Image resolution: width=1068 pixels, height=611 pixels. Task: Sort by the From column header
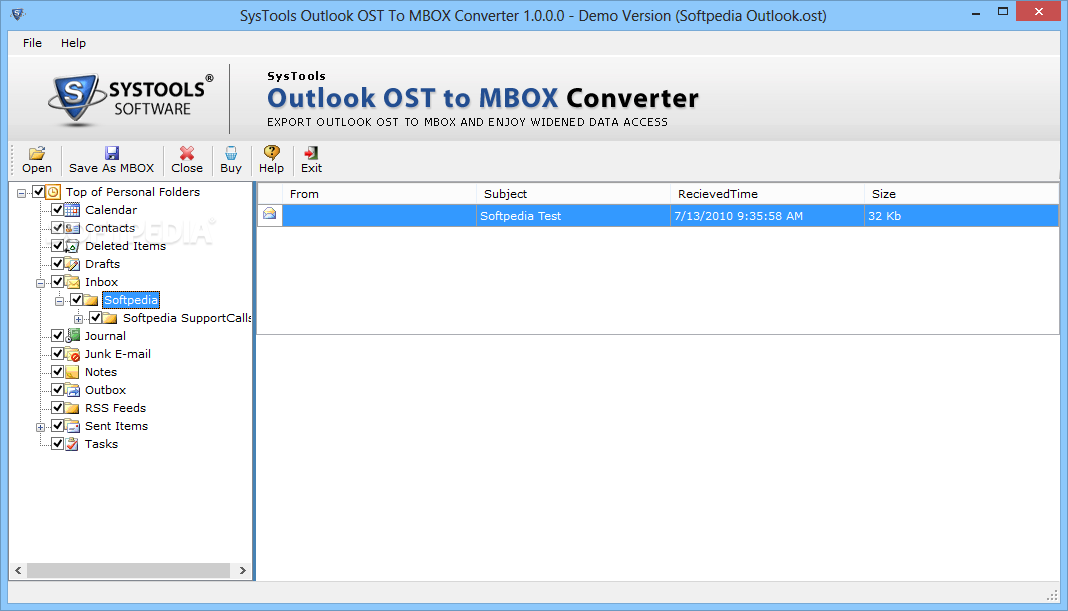pos(379,194)
